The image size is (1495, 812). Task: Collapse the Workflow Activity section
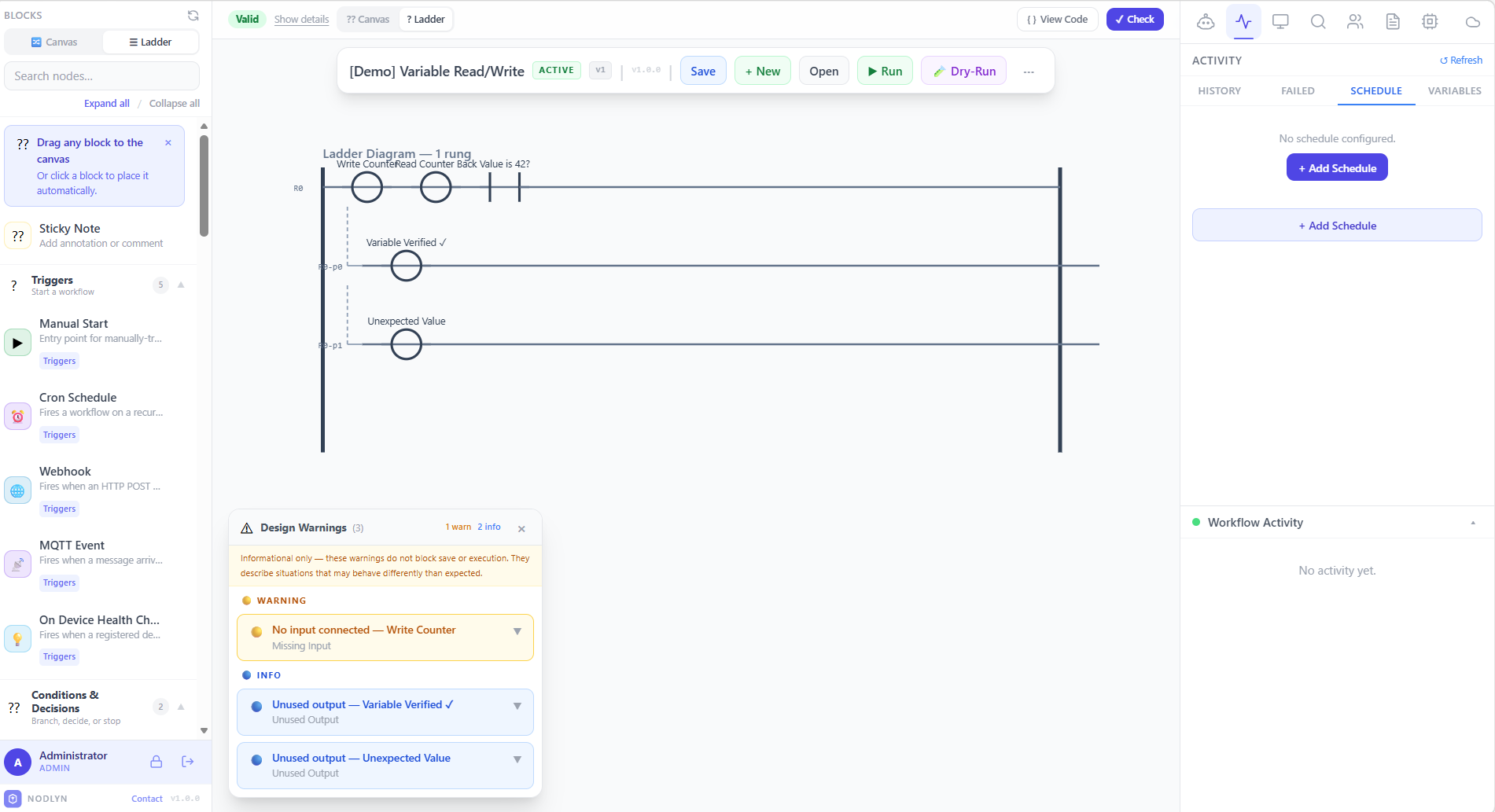coord(1473,523)
